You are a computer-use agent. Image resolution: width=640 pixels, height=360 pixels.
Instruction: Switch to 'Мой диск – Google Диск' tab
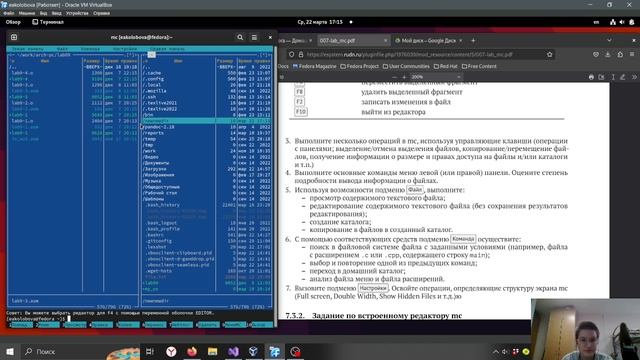(x=428, y=40)
